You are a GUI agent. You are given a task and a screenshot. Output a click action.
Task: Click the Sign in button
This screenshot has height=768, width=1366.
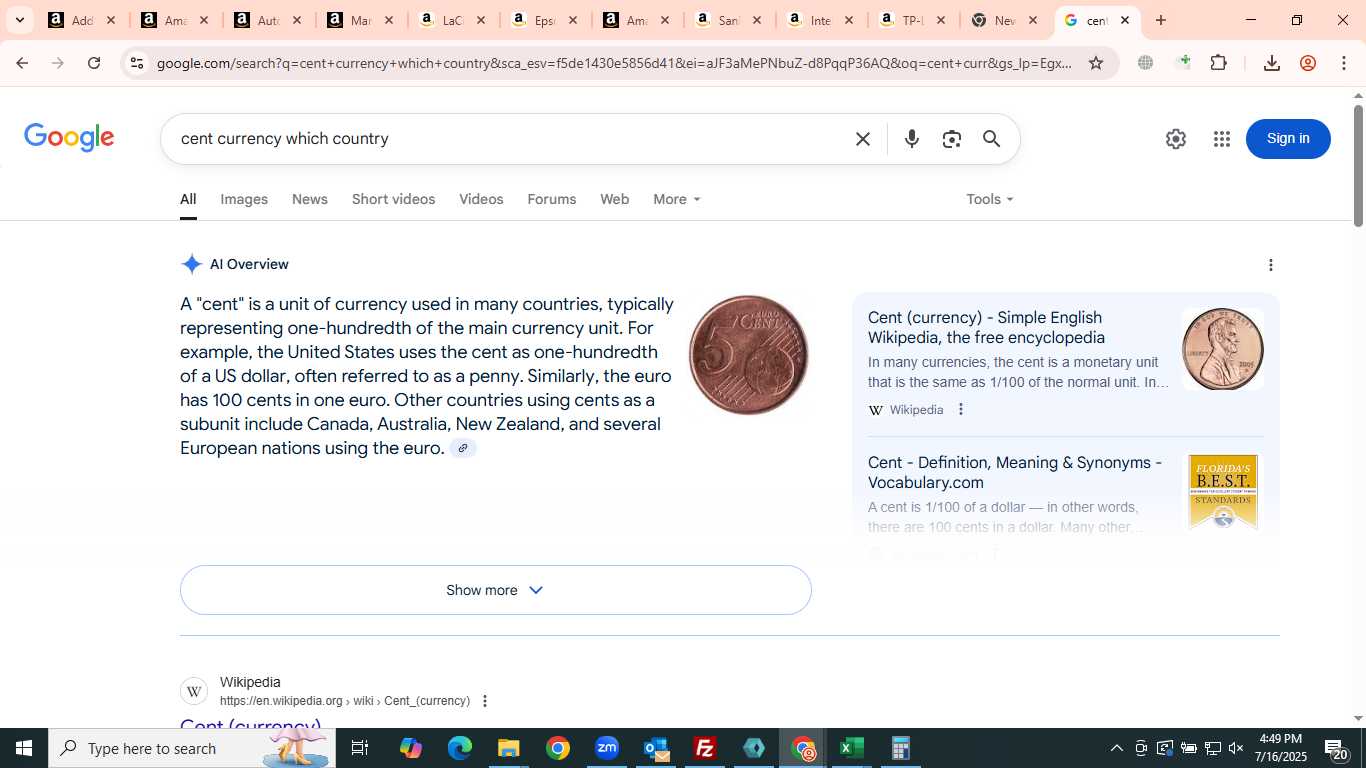1288,139
